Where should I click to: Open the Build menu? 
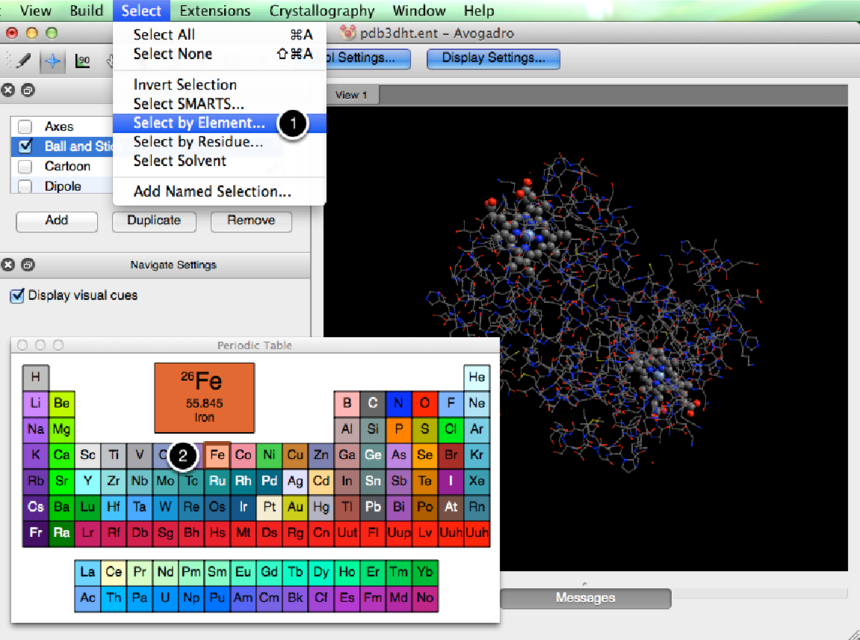point(86,11)
